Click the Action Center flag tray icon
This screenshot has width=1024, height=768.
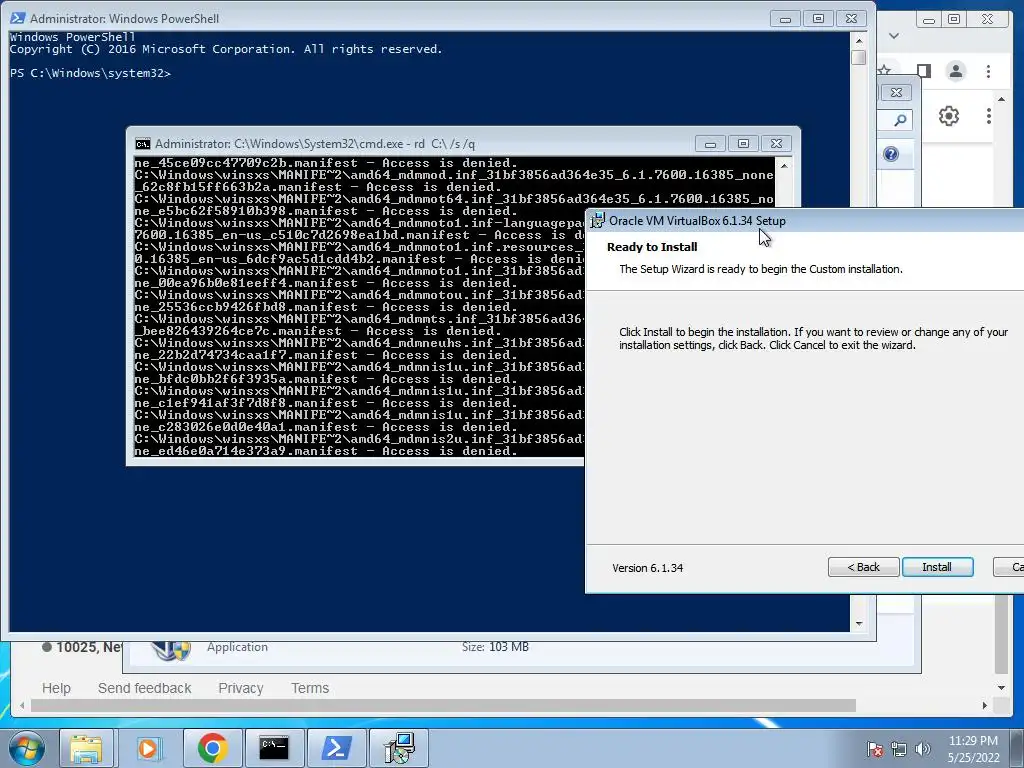tap(874, 749)
